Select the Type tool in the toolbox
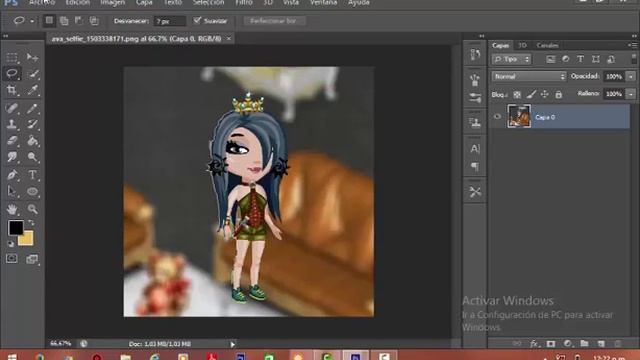The width and height of the screenshot is (640, 360). point(32,175)
